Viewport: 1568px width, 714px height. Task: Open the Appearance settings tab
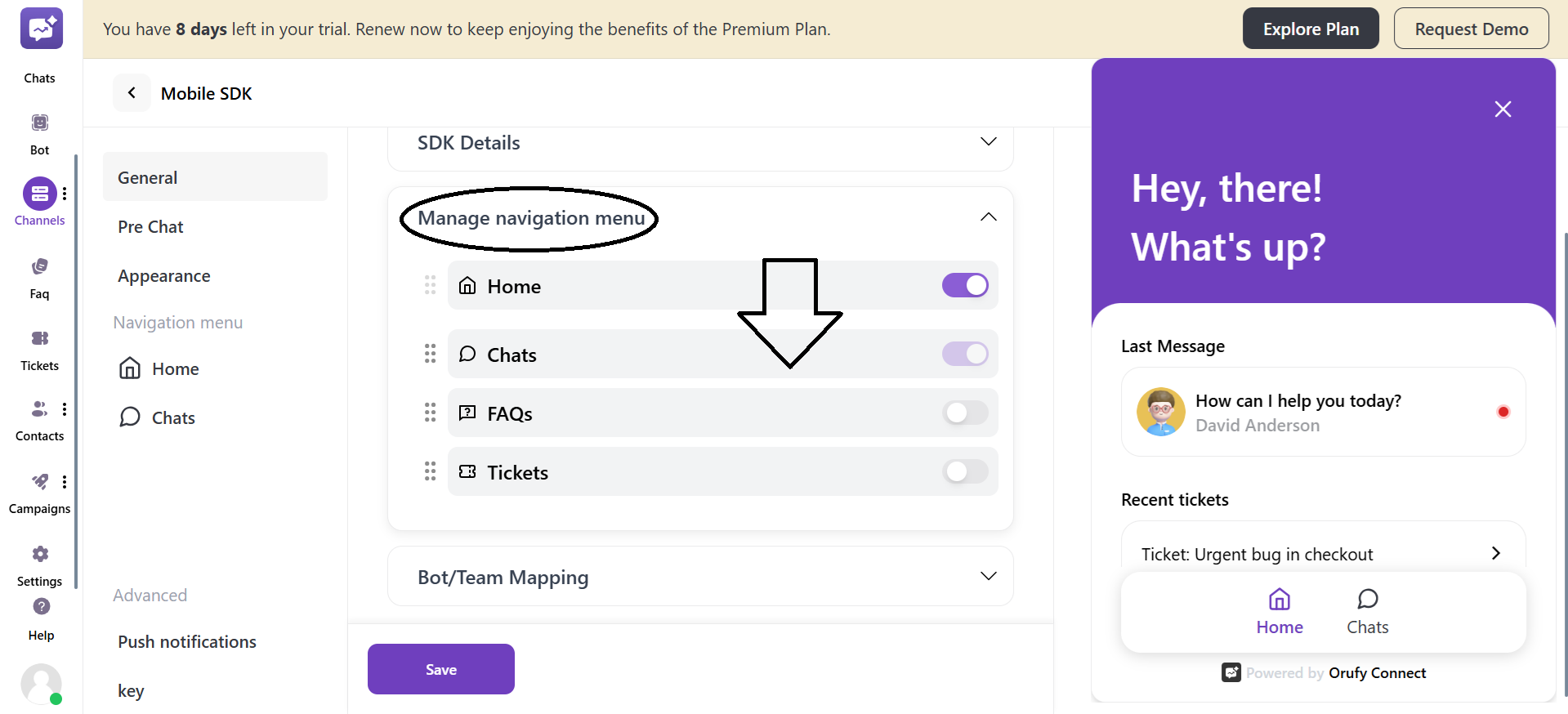point(163,275)
